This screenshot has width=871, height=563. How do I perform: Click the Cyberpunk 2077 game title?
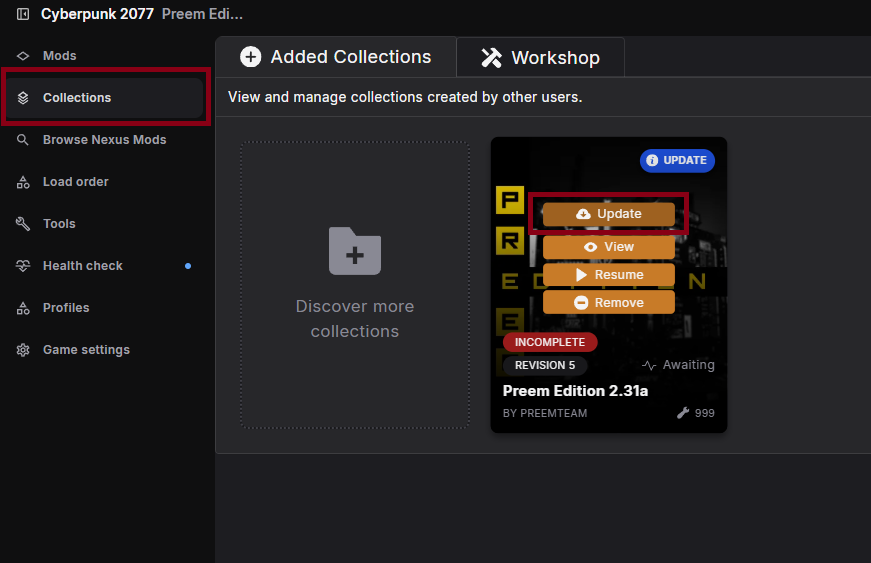click(x=97, y=14)
